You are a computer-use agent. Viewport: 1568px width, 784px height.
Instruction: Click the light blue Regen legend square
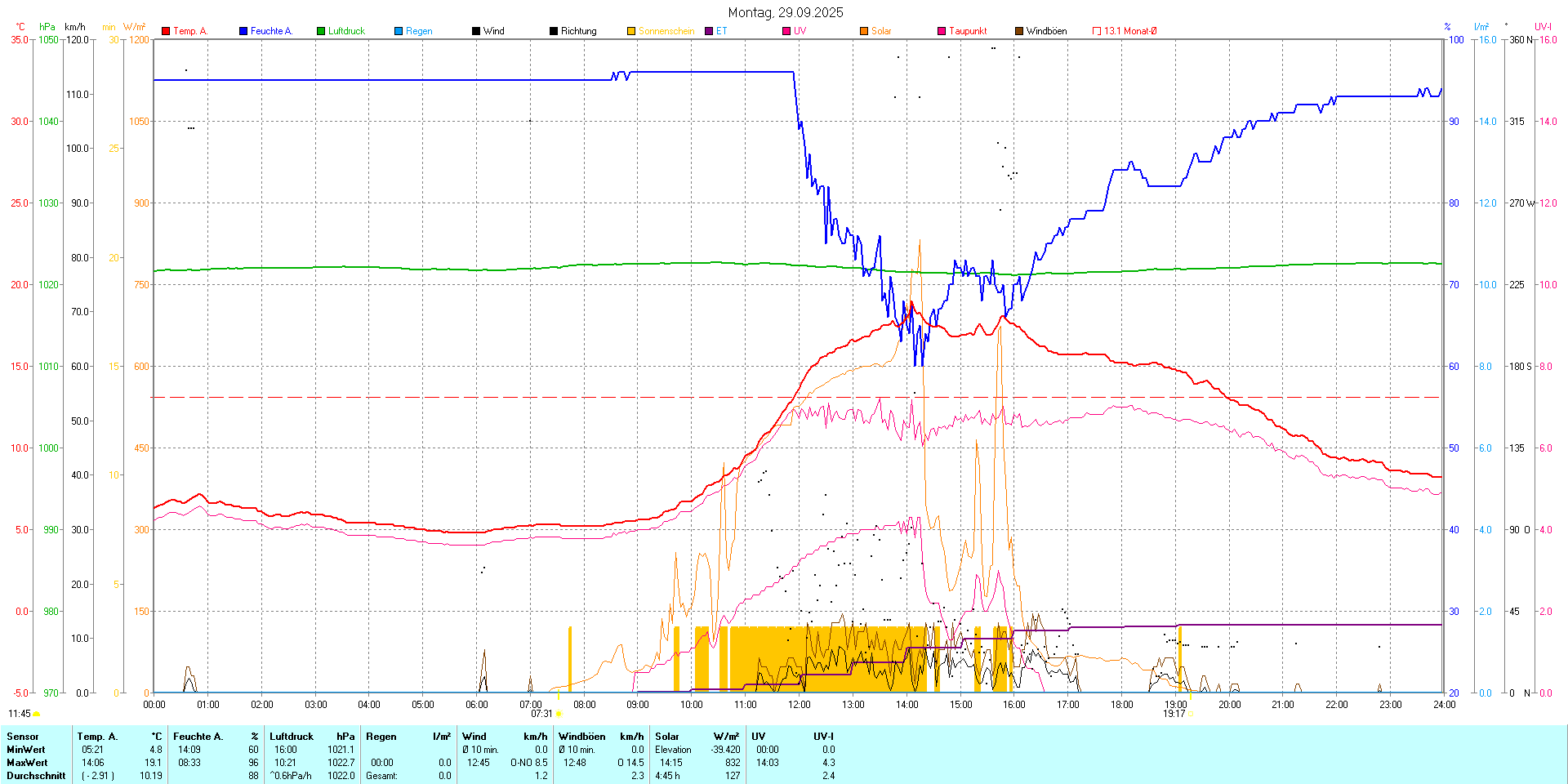click(399, 31)
